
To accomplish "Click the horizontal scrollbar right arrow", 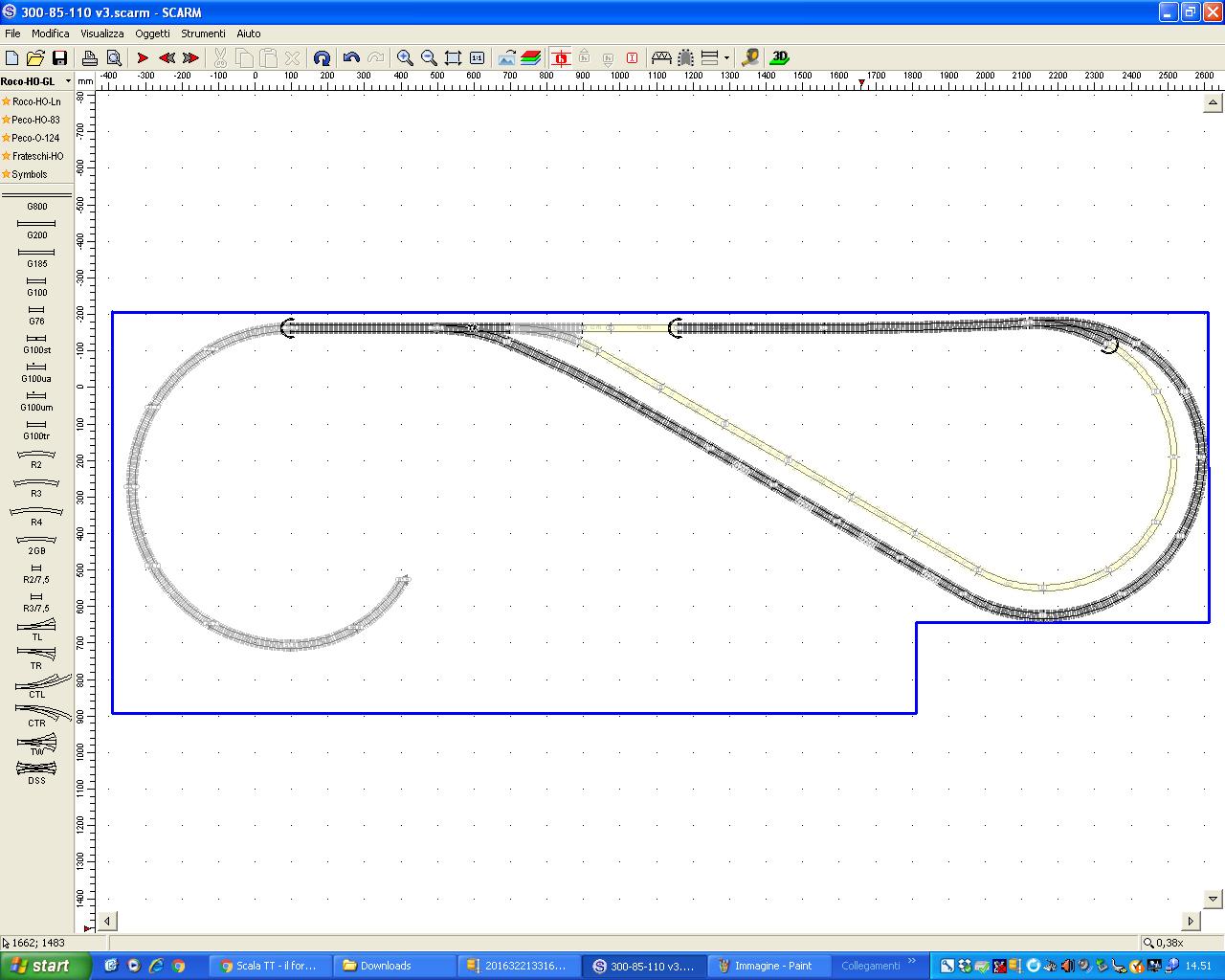I will [x=1191, y=921].
